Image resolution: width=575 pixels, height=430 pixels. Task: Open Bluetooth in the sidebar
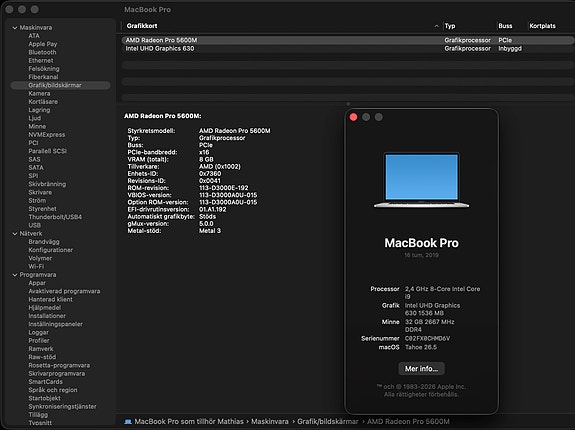tap(42, 52)
